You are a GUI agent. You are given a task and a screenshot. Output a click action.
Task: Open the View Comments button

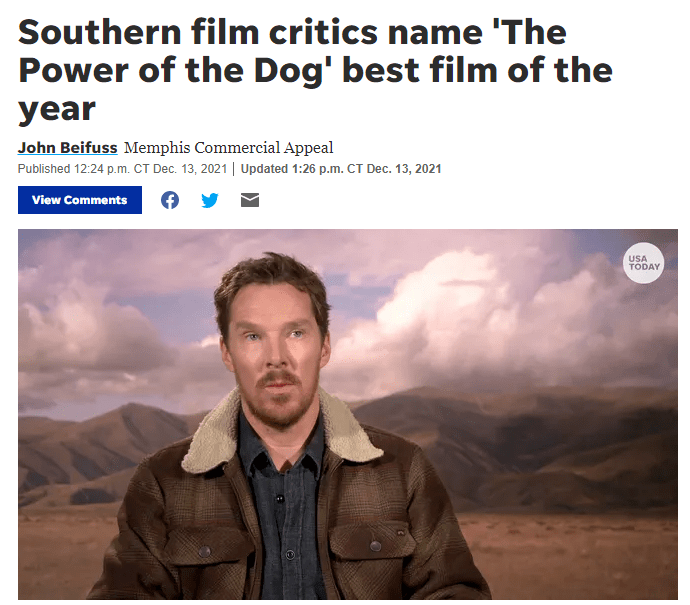pyautogui.click(x=80, y=200)
